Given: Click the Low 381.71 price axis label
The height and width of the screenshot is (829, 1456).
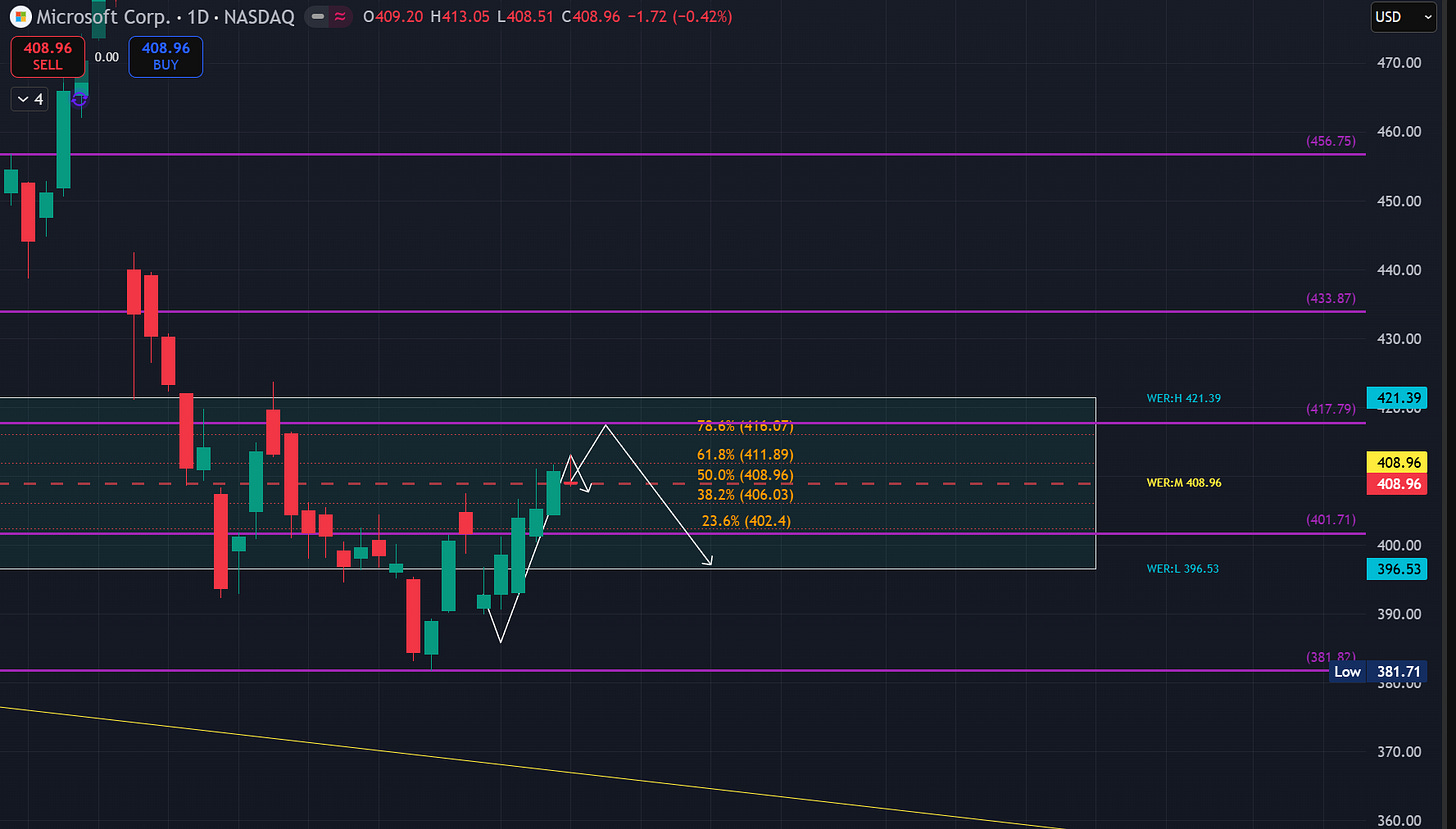Looking at the screenshot, I should pos(1378,671).
